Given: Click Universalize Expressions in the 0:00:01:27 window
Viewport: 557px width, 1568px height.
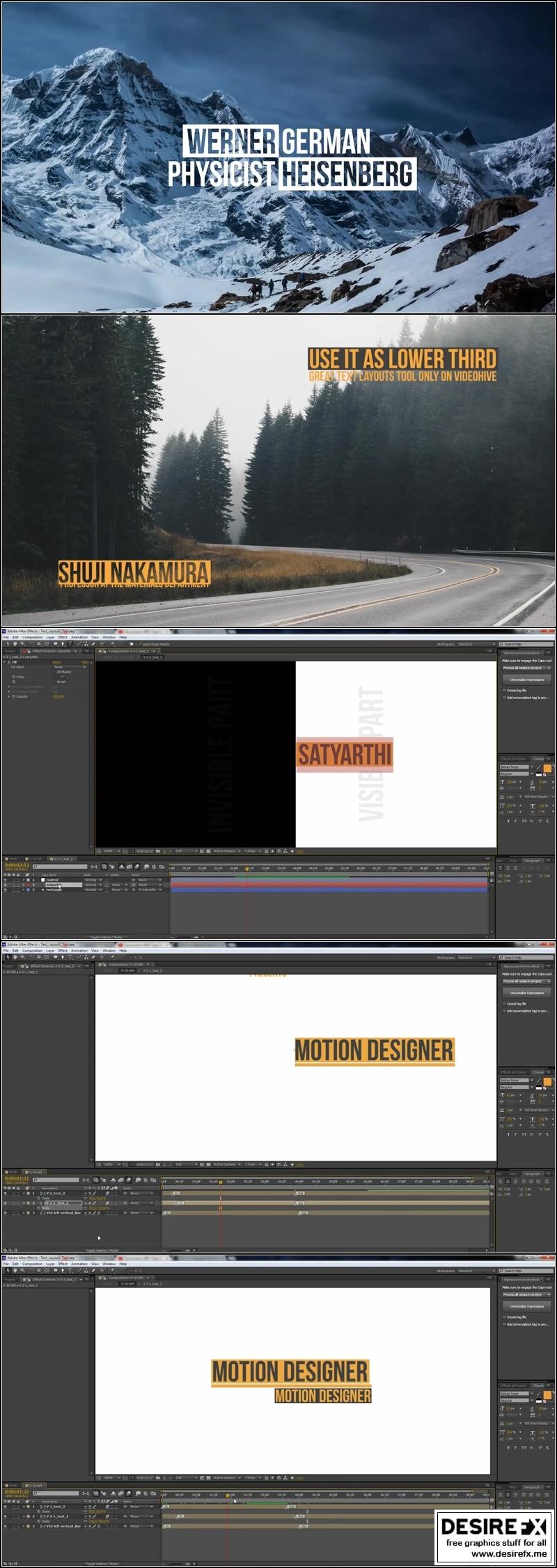Looking at the screenshot, I should 527,1306.
